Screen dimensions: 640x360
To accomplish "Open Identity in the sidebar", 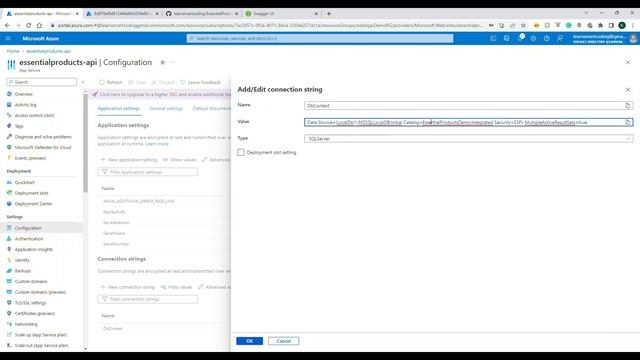I will point(22,260).
